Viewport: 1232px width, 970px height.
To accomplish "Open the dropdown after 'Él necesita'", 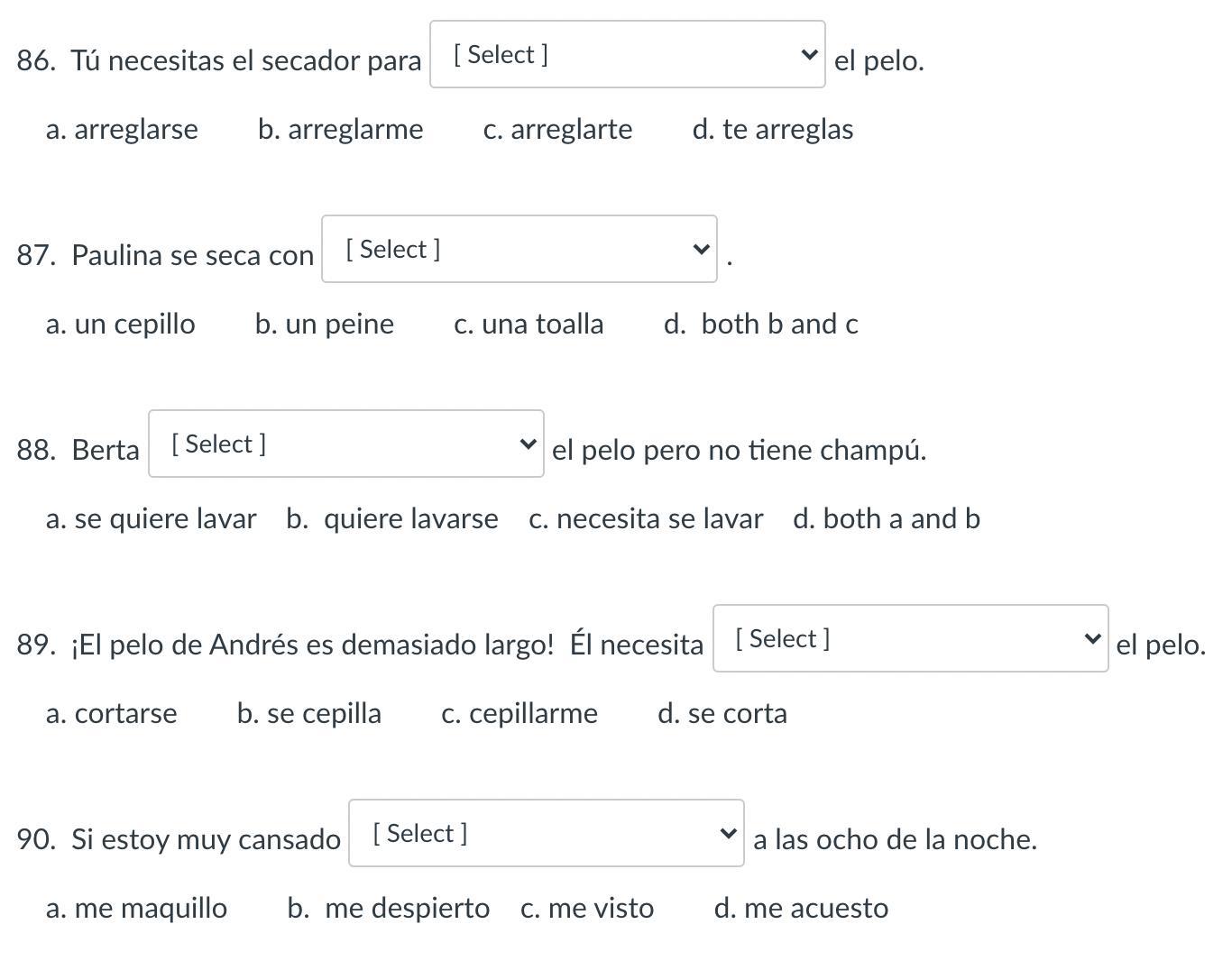I will pyautogui.click(x=910, y=639).
